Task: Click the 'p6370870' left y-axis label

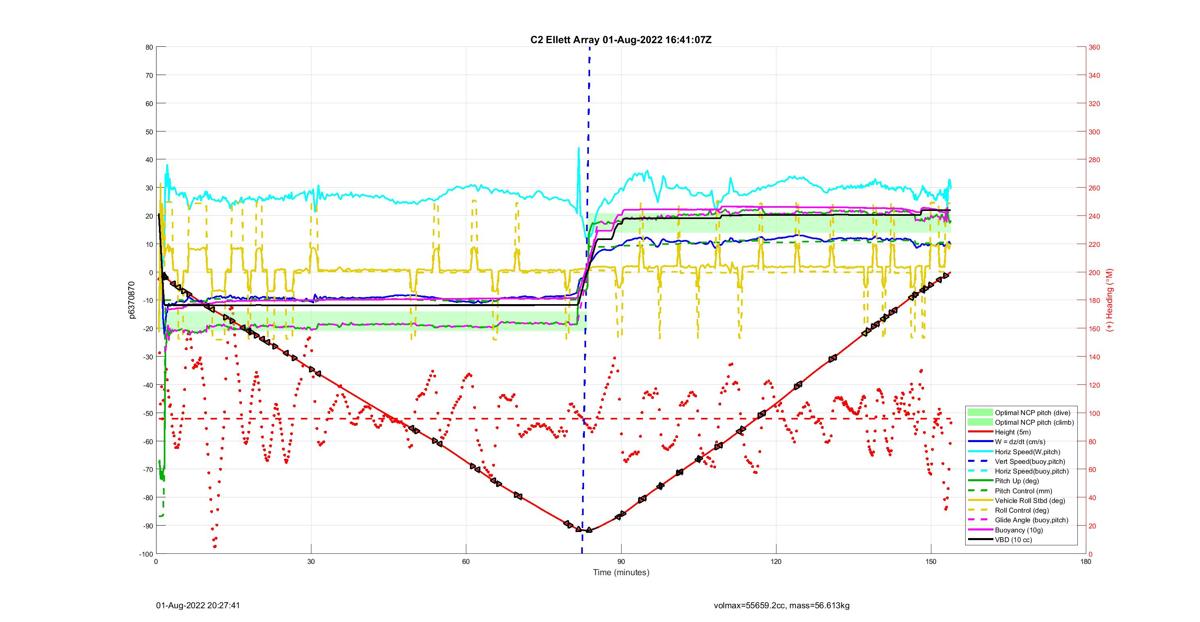Action: [x=131, y=300]
